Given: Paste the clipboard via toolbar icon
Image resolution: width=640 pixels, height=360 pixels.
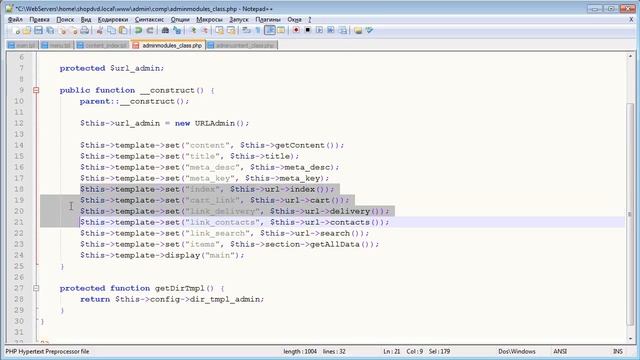Looking at the screenshot, I should point(122,31).
